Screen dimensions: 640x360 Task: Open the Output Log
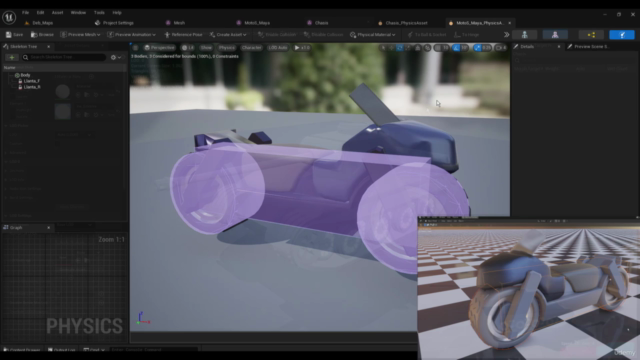coord(62,350)
